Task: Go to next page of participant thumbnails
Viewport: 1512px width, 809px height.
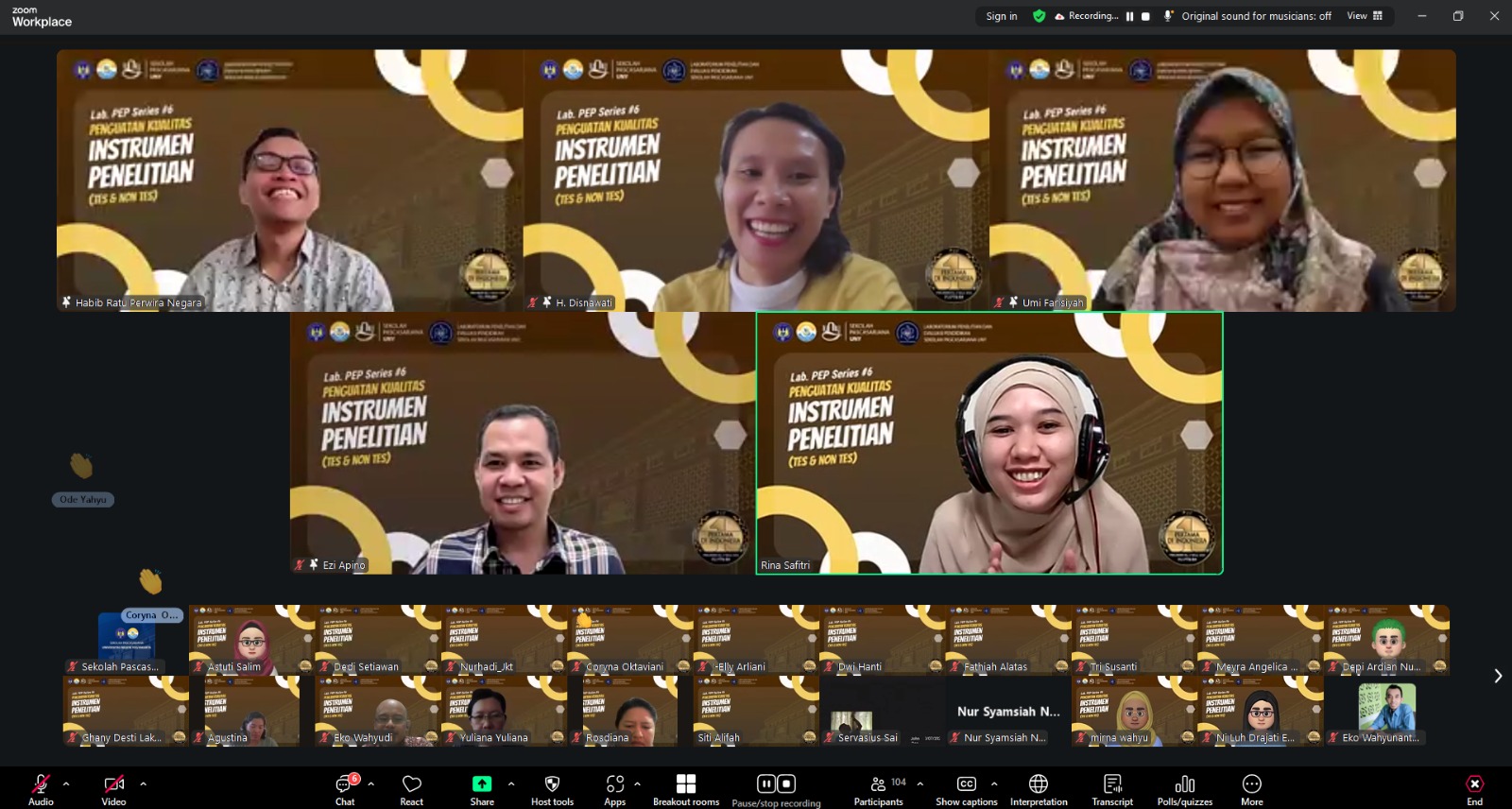Action: (x=1497, y=676)
